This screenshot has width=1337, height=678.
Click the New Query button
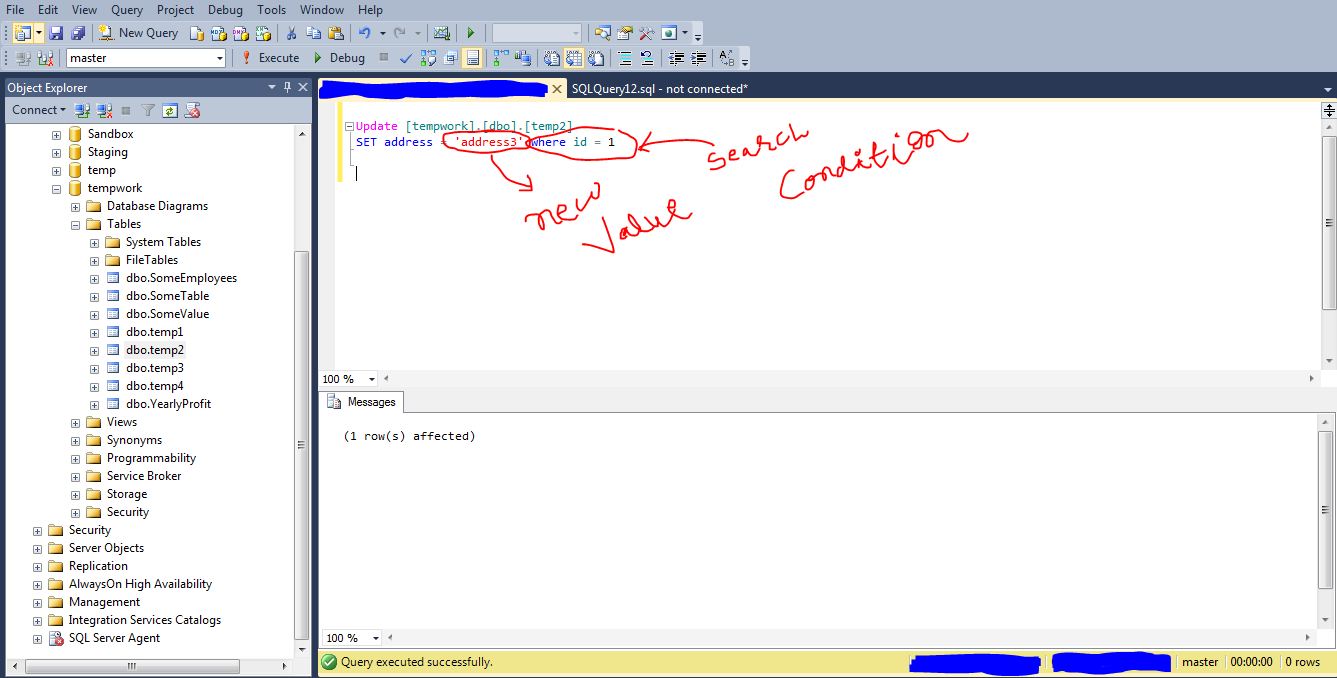coord(138,33)
